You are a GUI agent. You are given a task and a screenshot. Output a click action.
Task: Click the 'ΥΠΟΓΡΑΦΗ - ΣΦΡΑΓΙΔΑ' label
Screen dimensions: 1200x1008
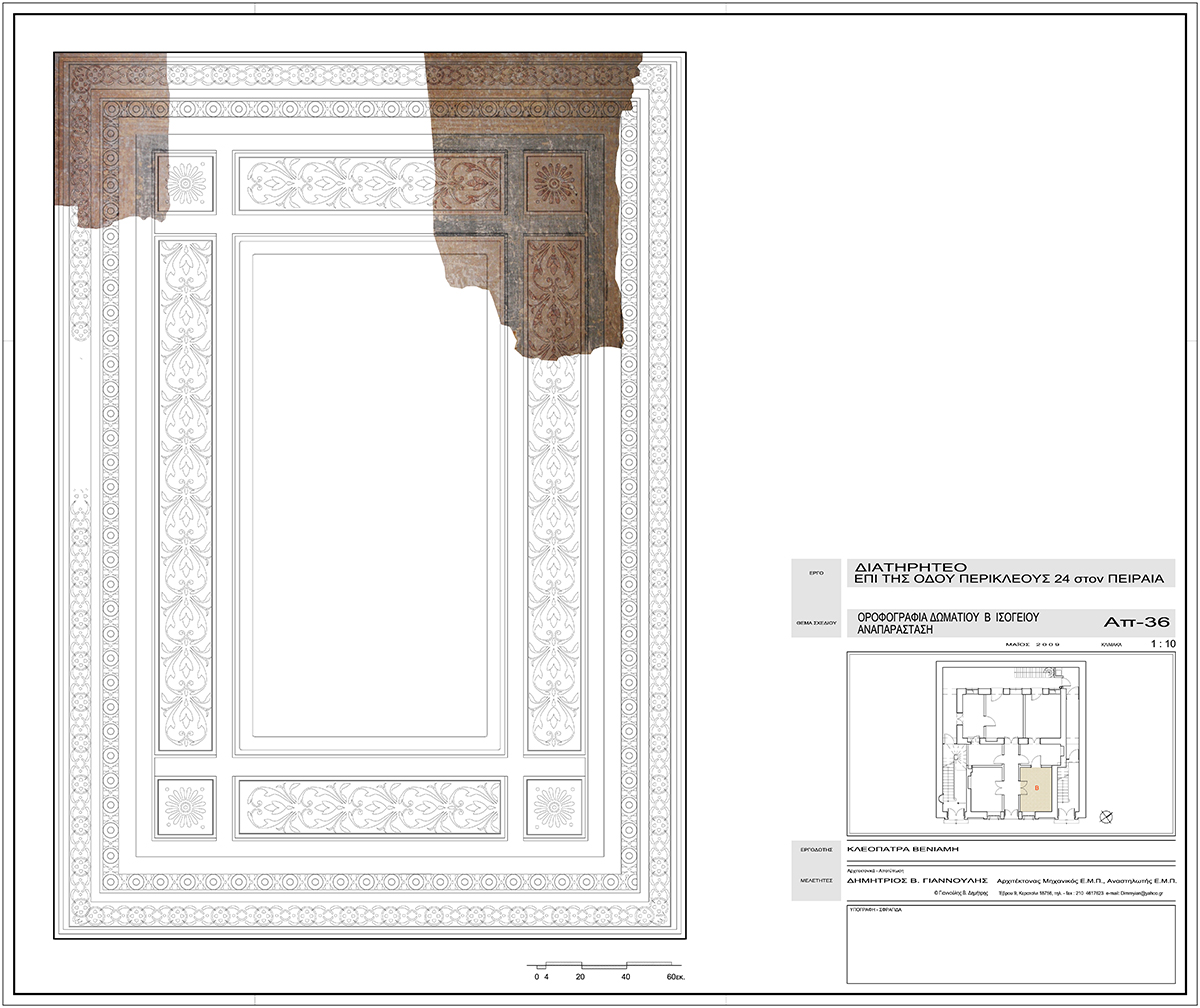tap(875, 911)
